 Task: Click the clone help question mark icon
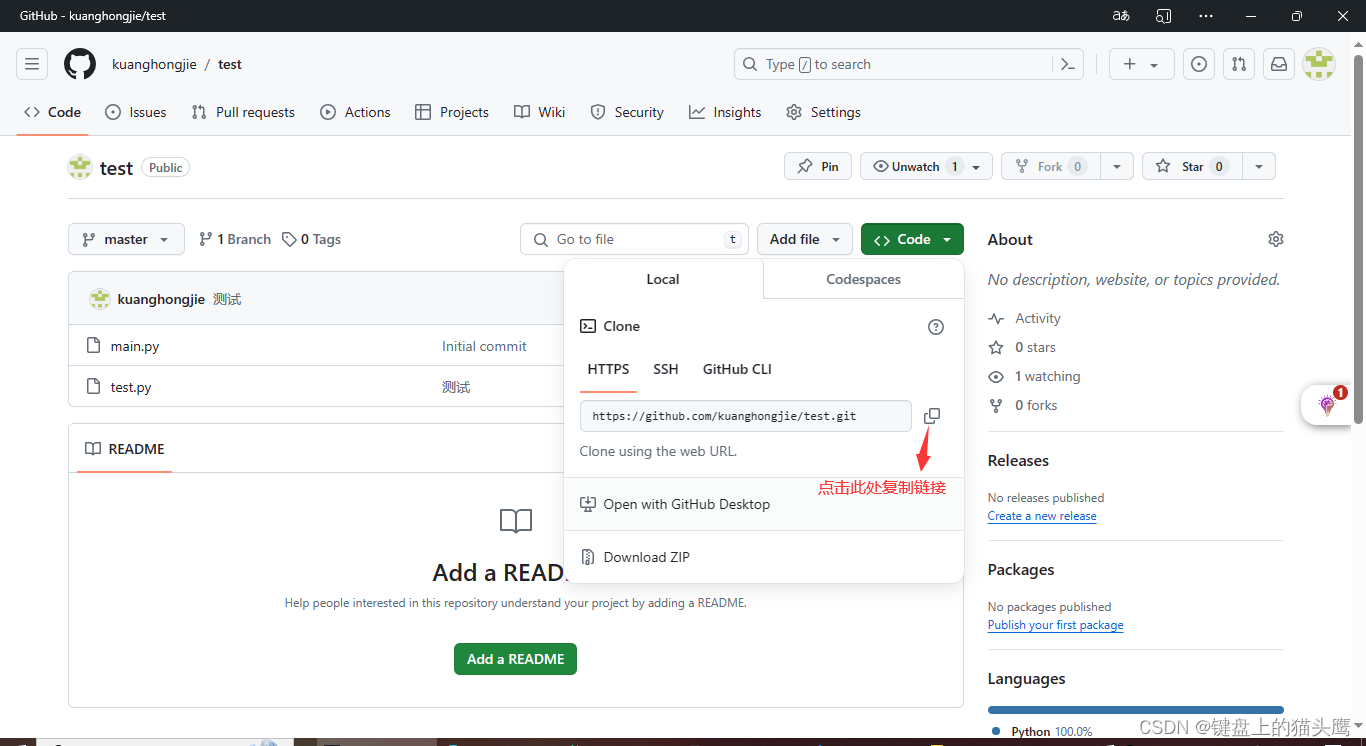click(x=935, y=326)
